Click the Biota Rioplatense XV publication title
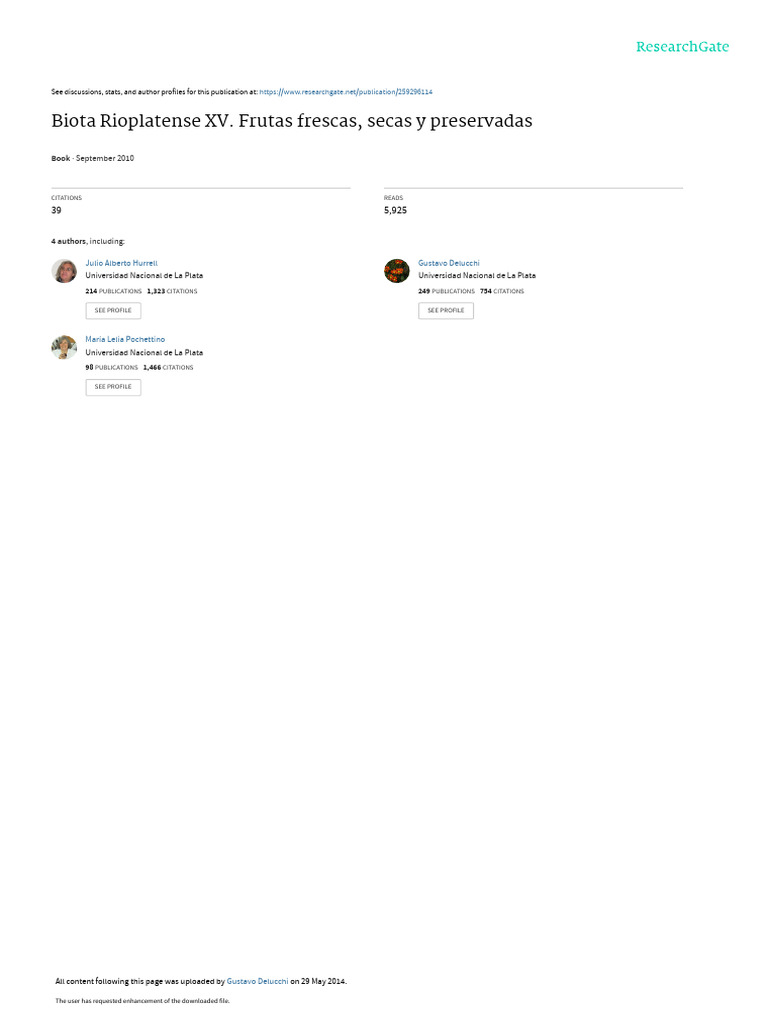 [292, 121]
